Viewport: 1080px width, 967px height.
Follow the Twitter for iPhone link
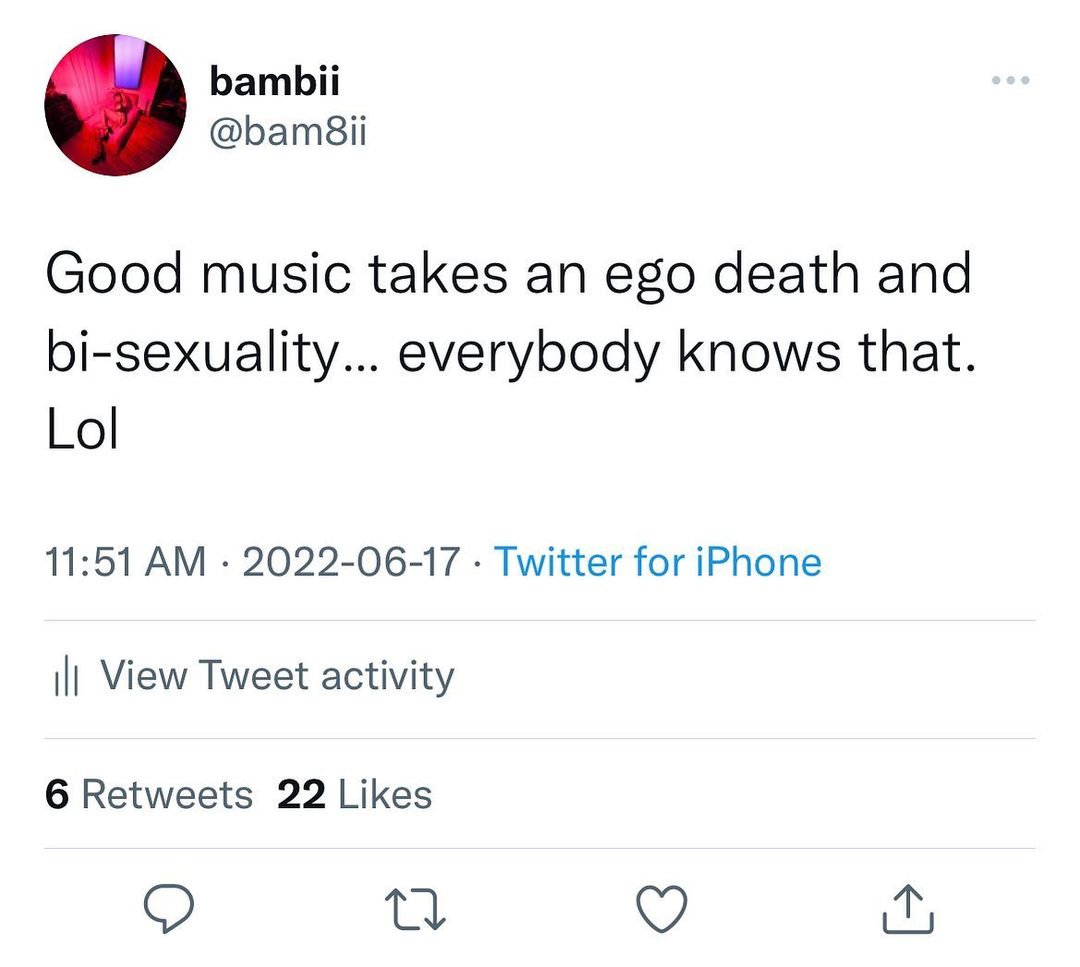(657, 562)
